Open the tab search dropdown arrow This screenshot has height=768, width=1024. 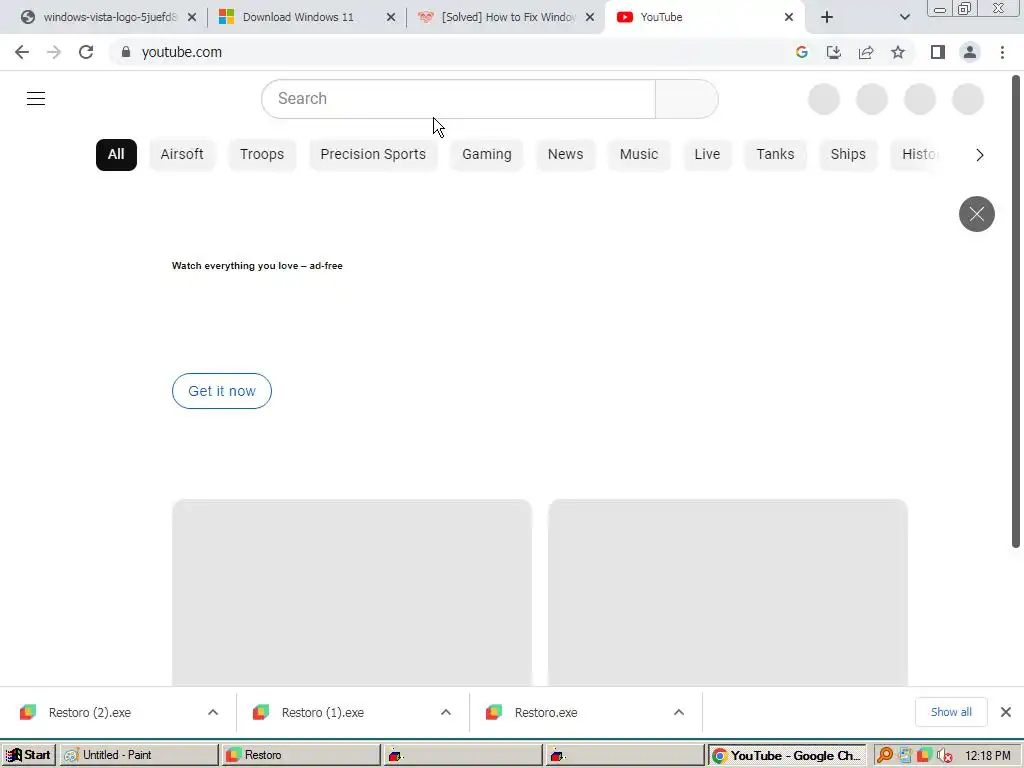pos(904,17)
